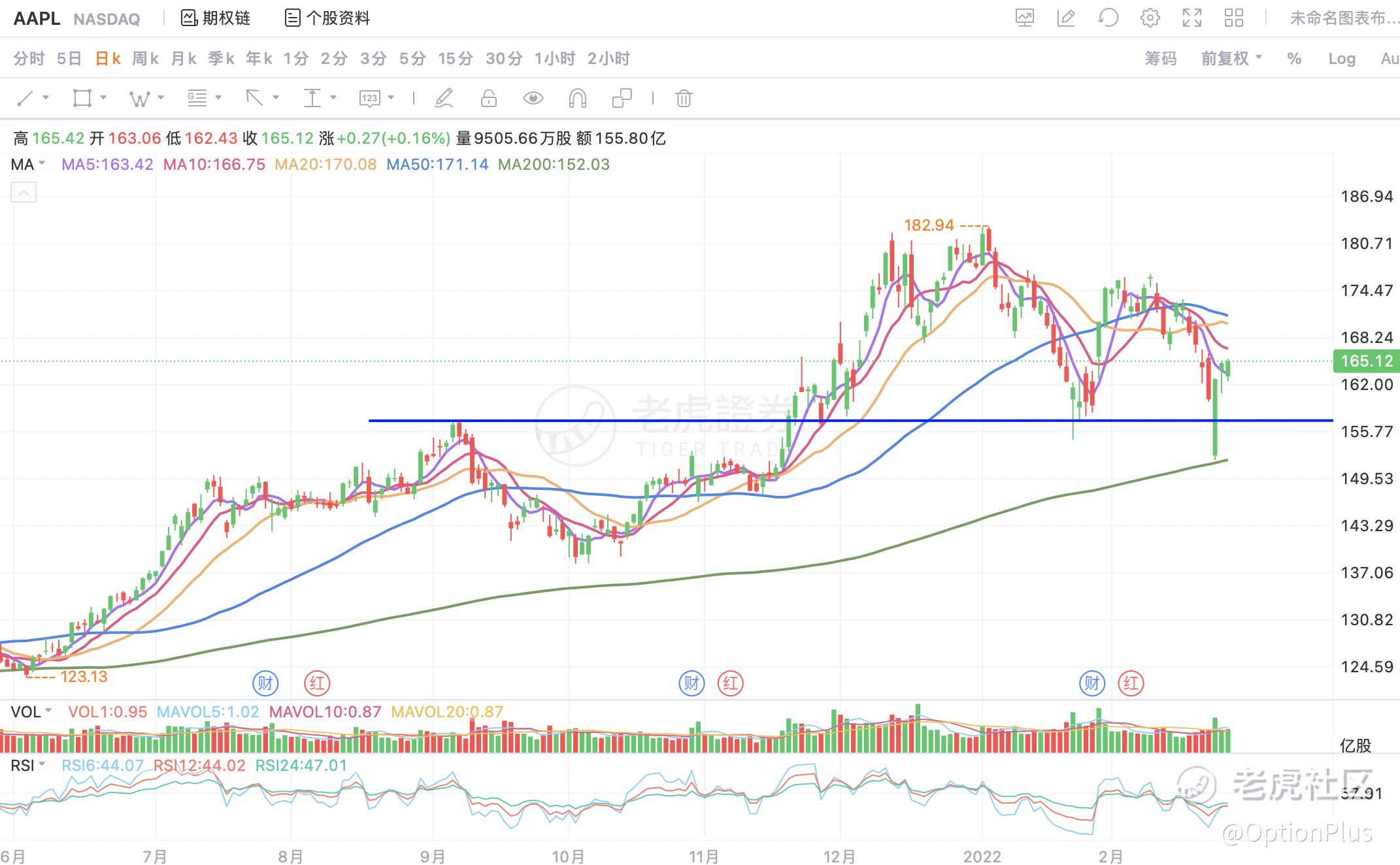Click the AAPL ticker symbol
This screenshot has height=865, width=1400.
coord(37,18)
